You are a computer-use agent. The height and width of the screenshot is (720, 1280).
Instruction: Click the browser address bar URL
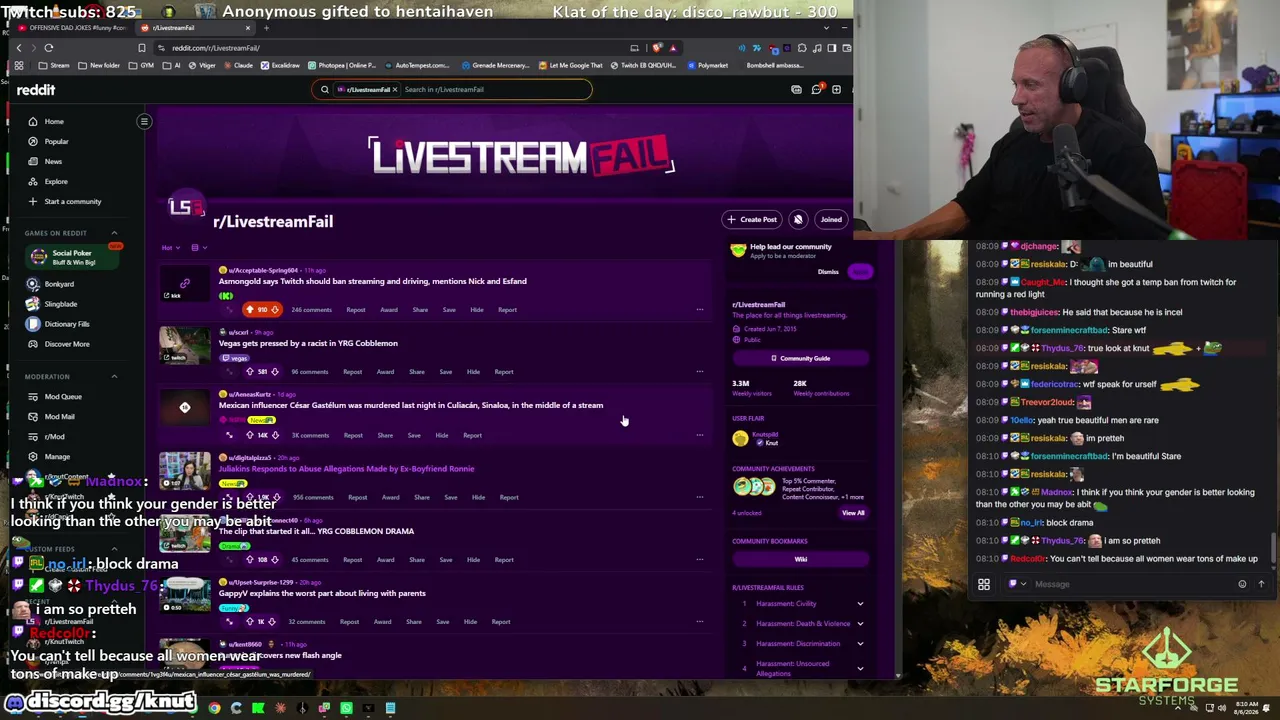[x=215, y=48]
